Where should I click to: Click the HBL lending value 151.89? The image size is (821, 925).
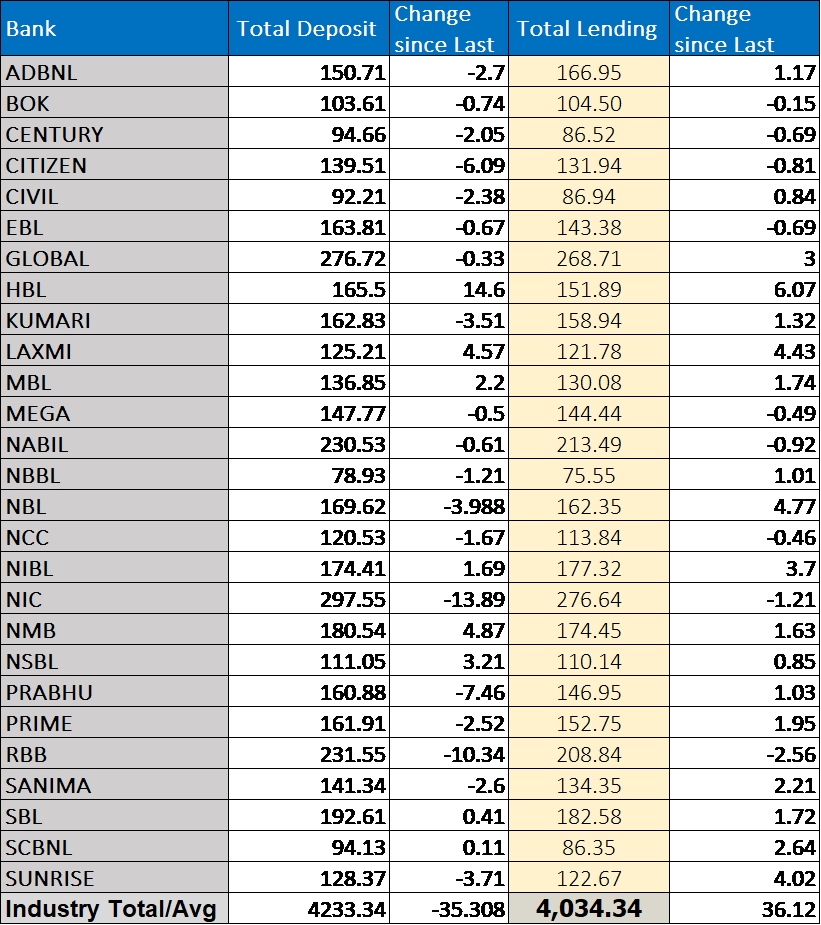tap(588, 289)
